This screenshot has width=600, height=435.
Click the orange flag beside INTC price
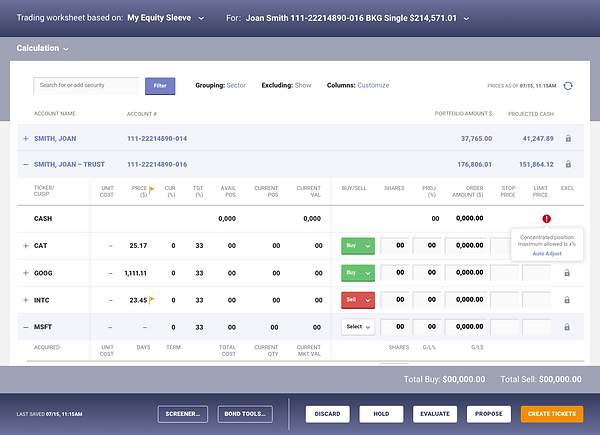tap(152, 300)
